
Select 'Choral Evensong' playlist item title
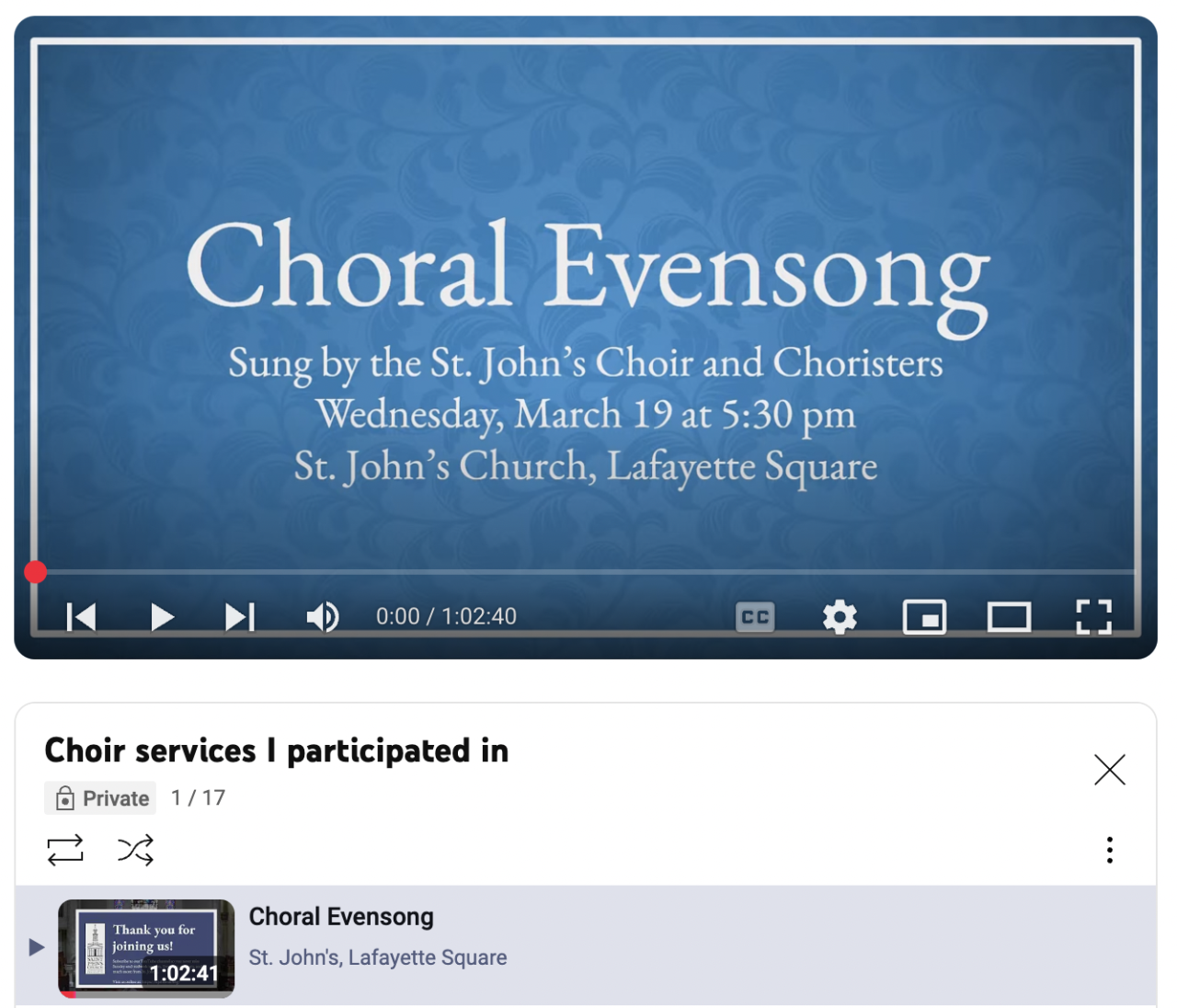(x=341, y=917)
